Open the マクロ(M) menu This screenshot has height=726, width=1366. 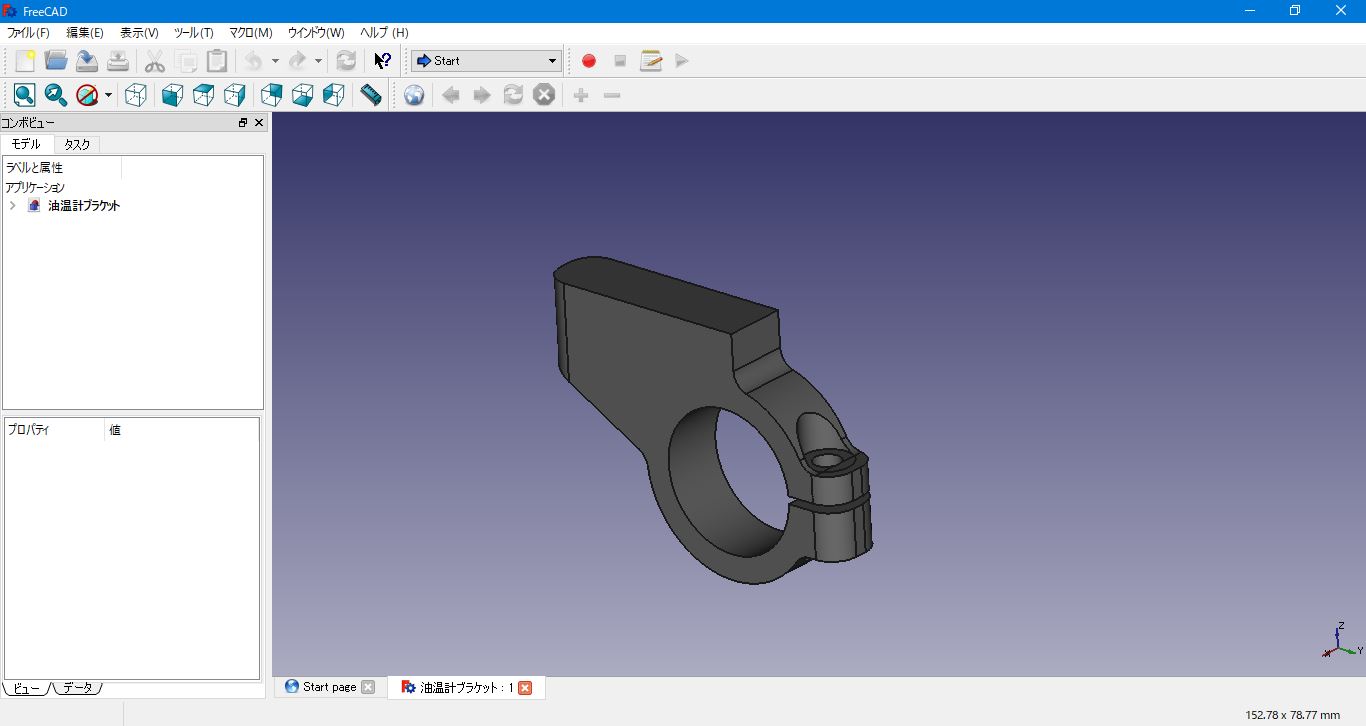click(250, 33)
